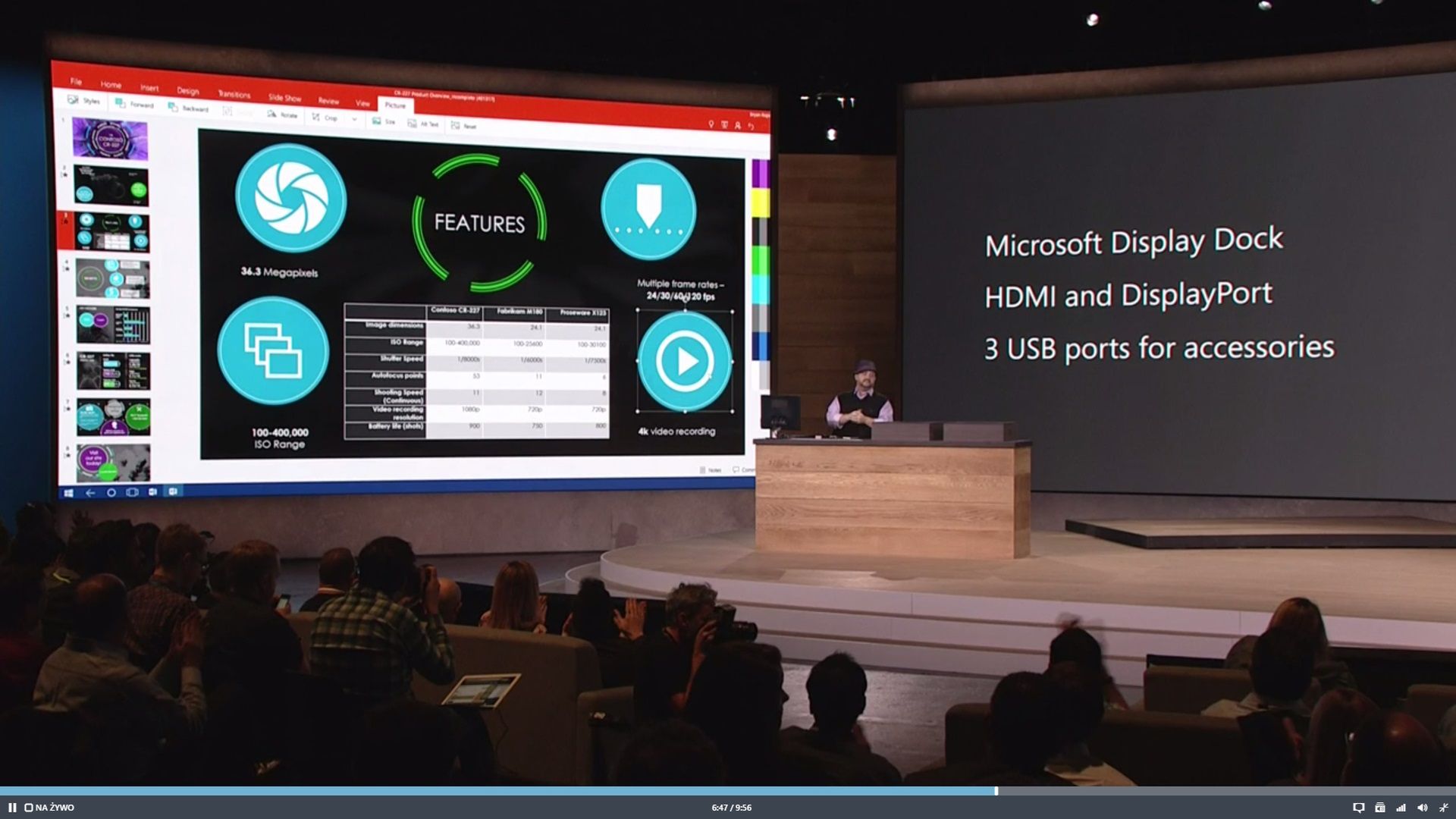Pause the video playback
The height and width of the screenshot is (819, 1456).
point(12,808)
